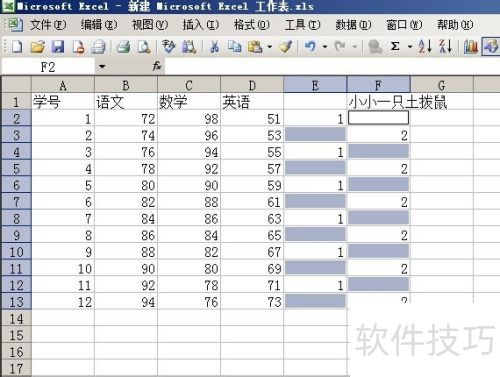The width and height of the screenshot is (500, 377).
Task: Select column D header
Action: click(252, 85)
